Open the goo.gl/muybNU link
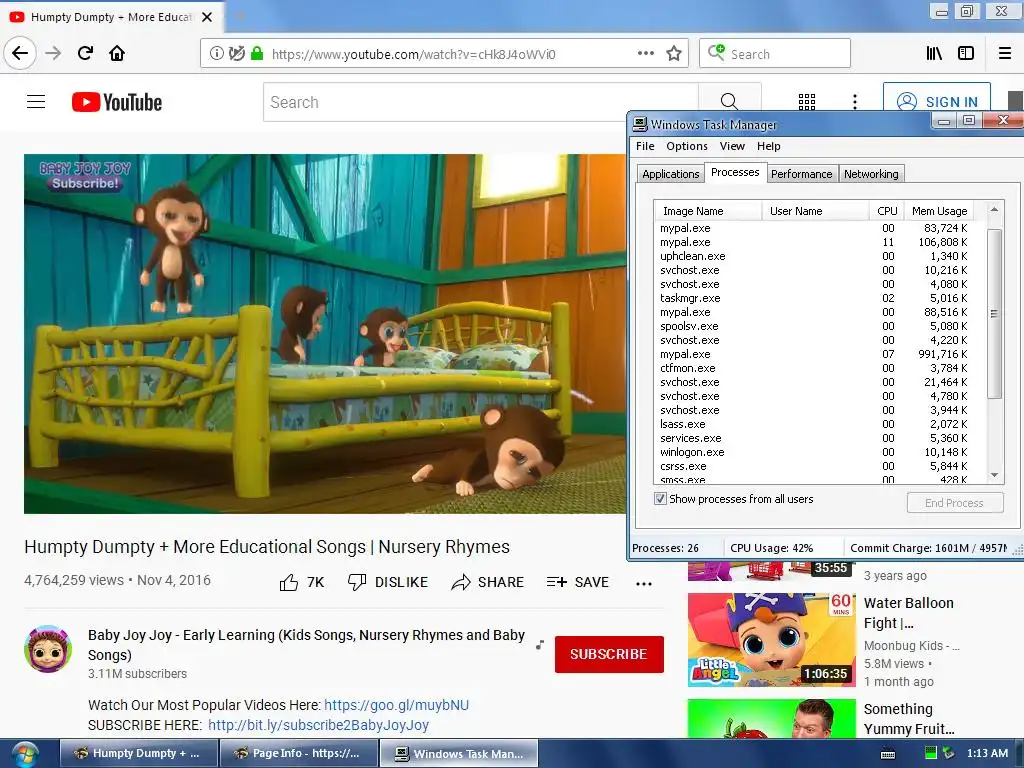This screenshot has height=768, width=1024. [396, 705]
